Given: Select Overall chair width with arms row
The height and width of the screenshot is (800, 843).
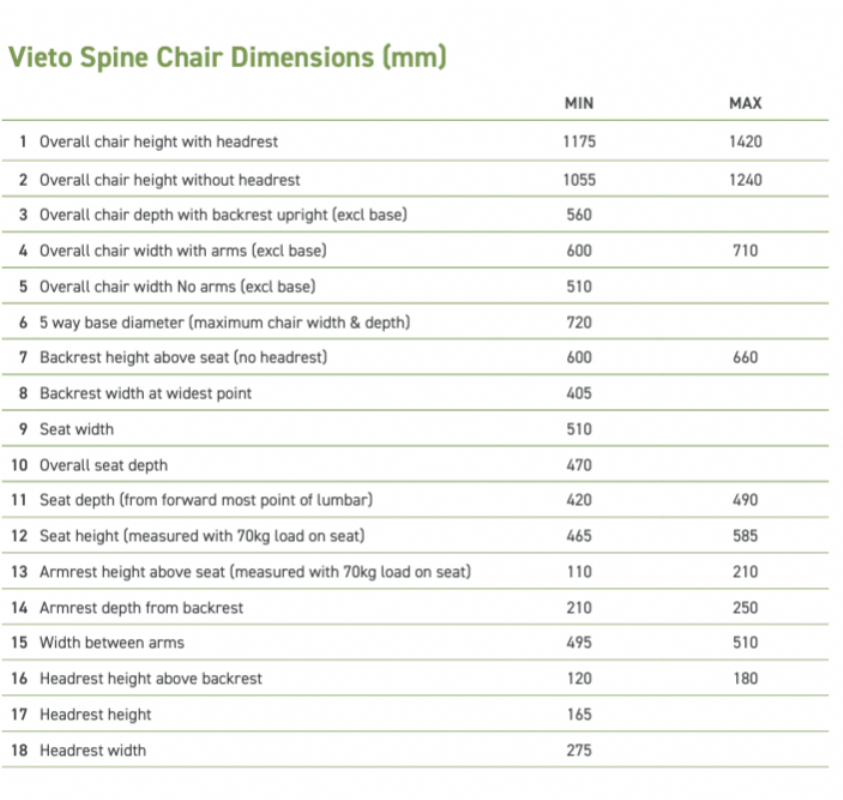Looking at the screenshot, I should tap(415, 251).
